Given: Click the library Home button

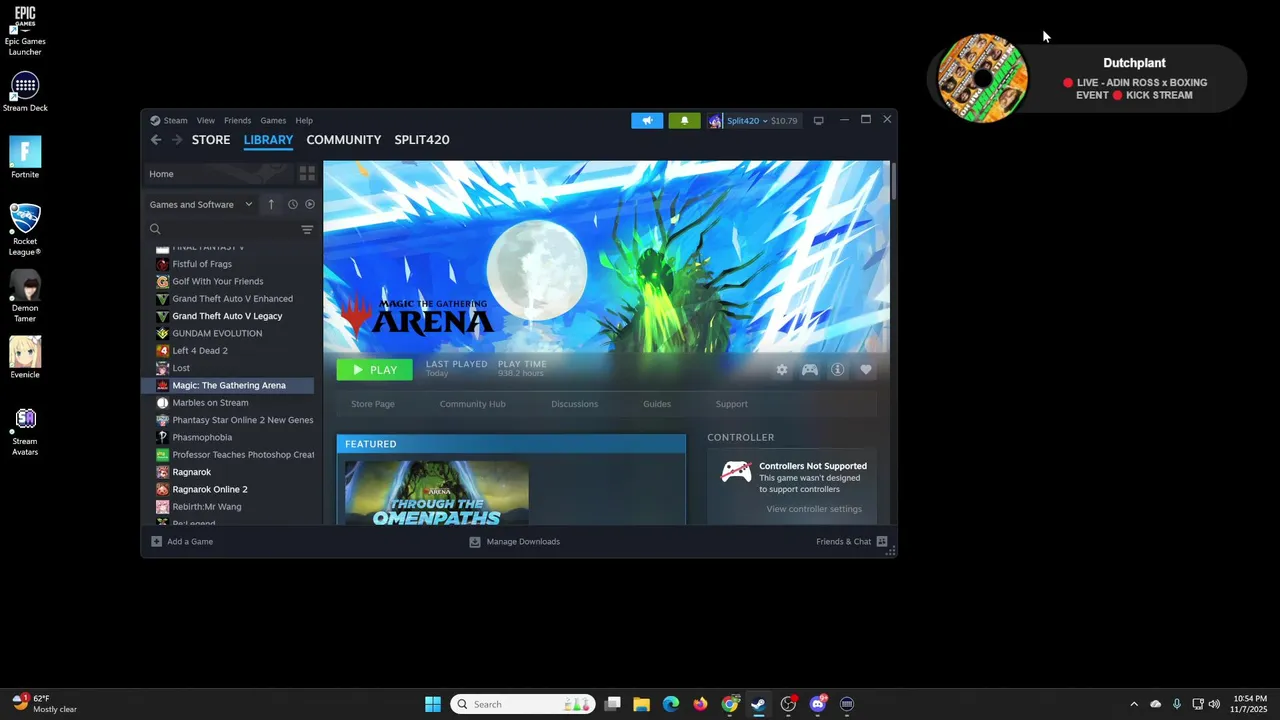Looking at the screenshot, I should (218, 174).
